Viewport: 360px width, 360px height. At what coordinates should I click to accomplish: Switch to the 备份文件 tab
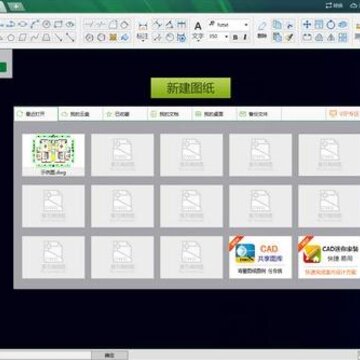click(259, 114)
